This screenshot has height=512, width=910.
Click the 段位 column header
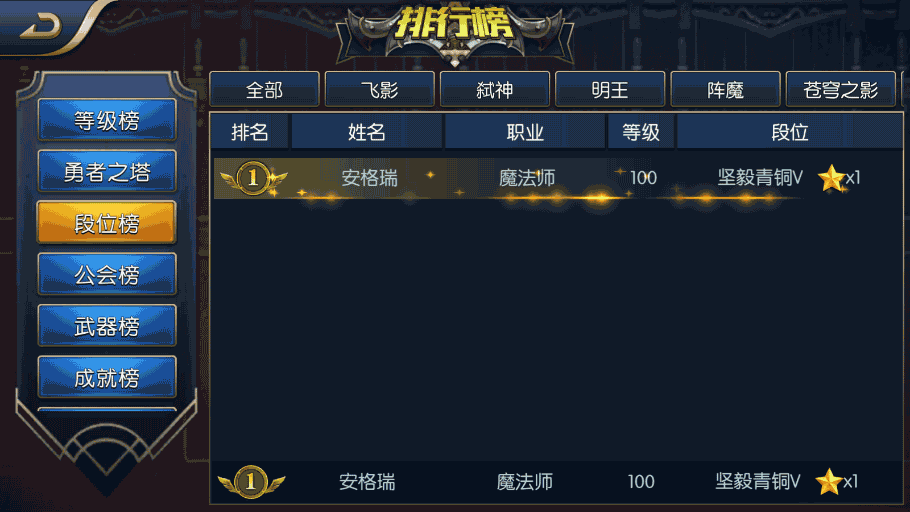pyautogui.click(x=789, y=132)
